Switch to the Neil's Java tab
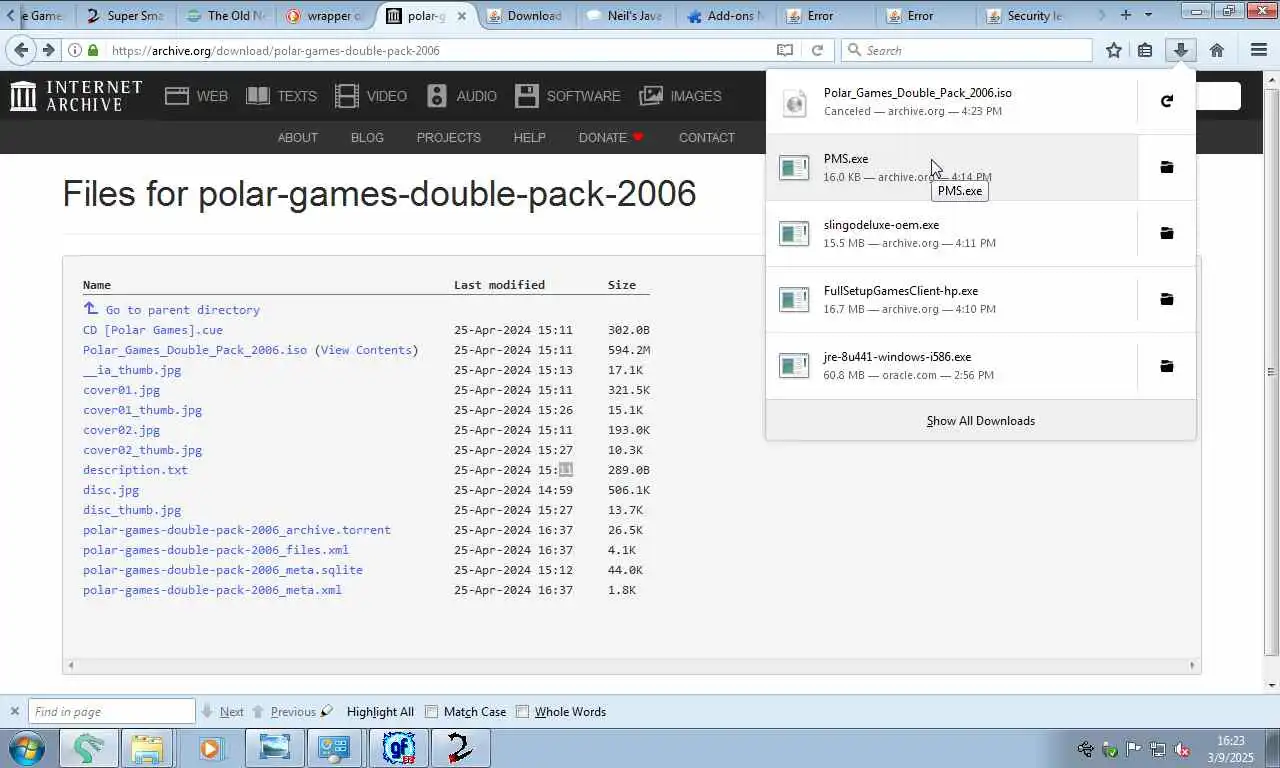1280x768 pixels. pyautogui.click(x=625, y=15)
